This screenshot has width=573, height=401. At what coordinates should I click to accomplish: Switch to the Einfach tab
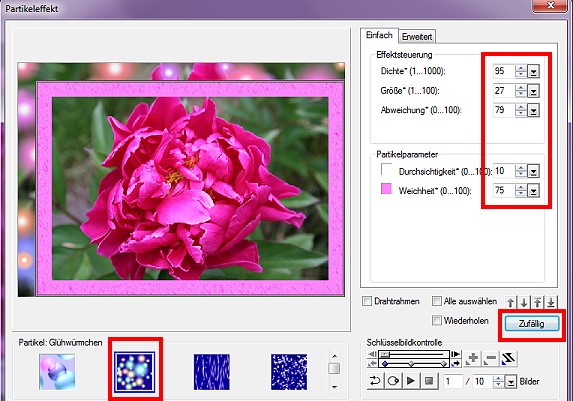coord(379,35)
